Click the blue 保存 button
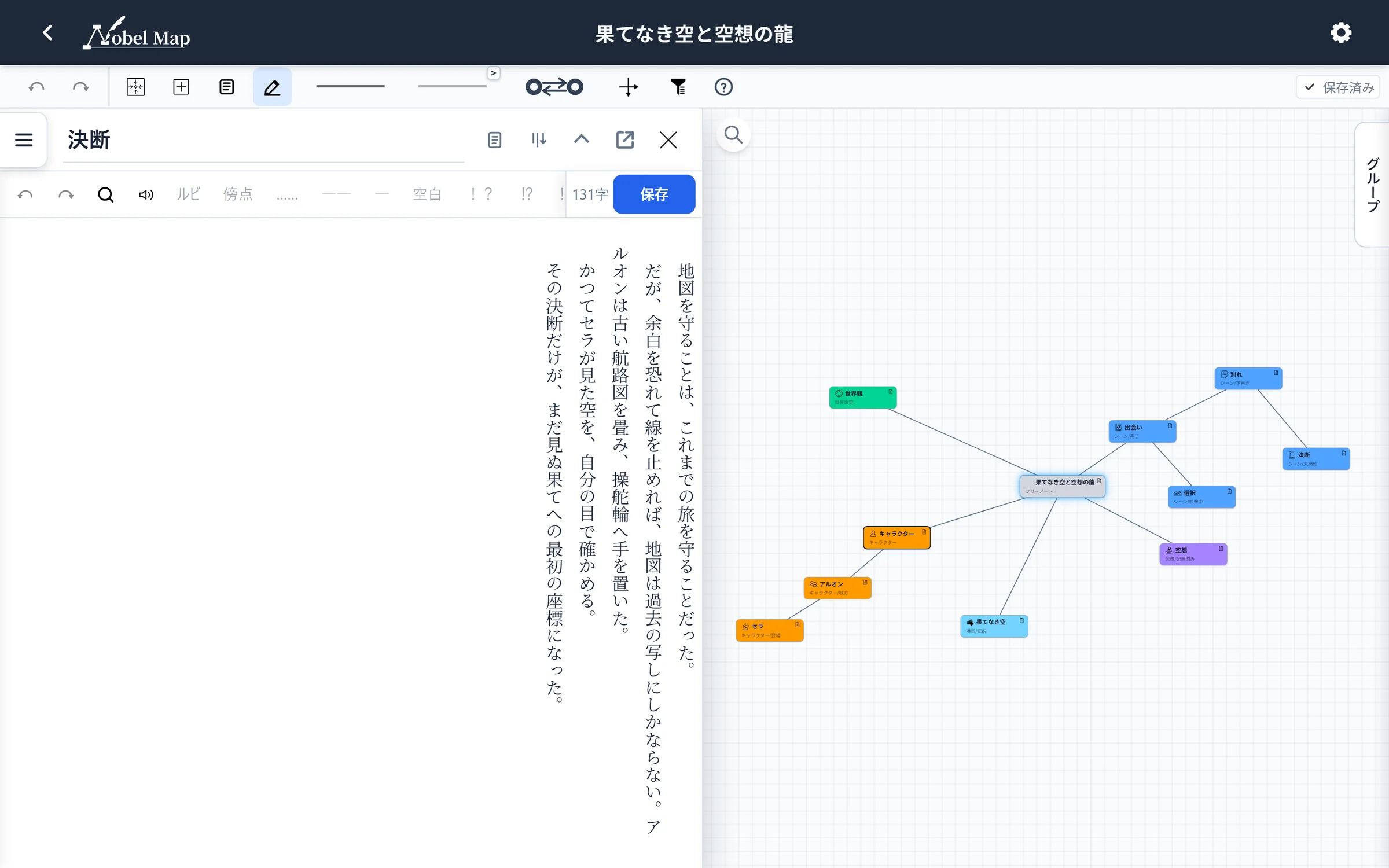 (654, 194)
